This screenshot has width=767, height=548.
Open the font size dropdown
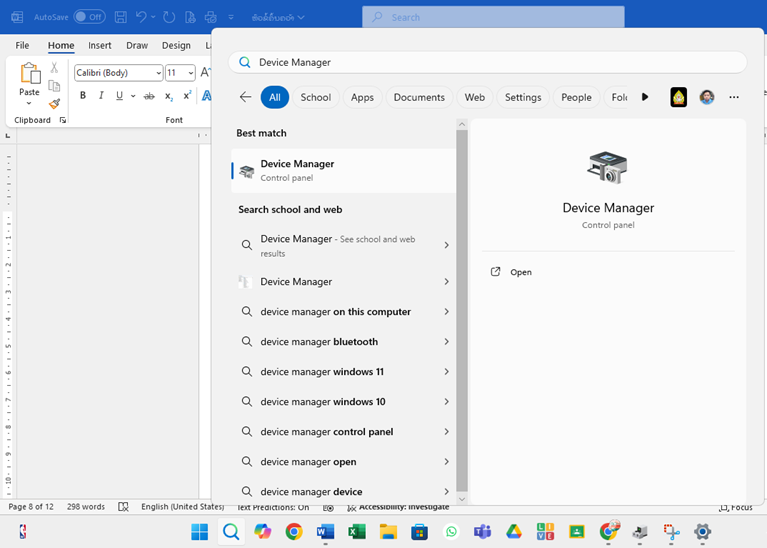click(190, 73)
